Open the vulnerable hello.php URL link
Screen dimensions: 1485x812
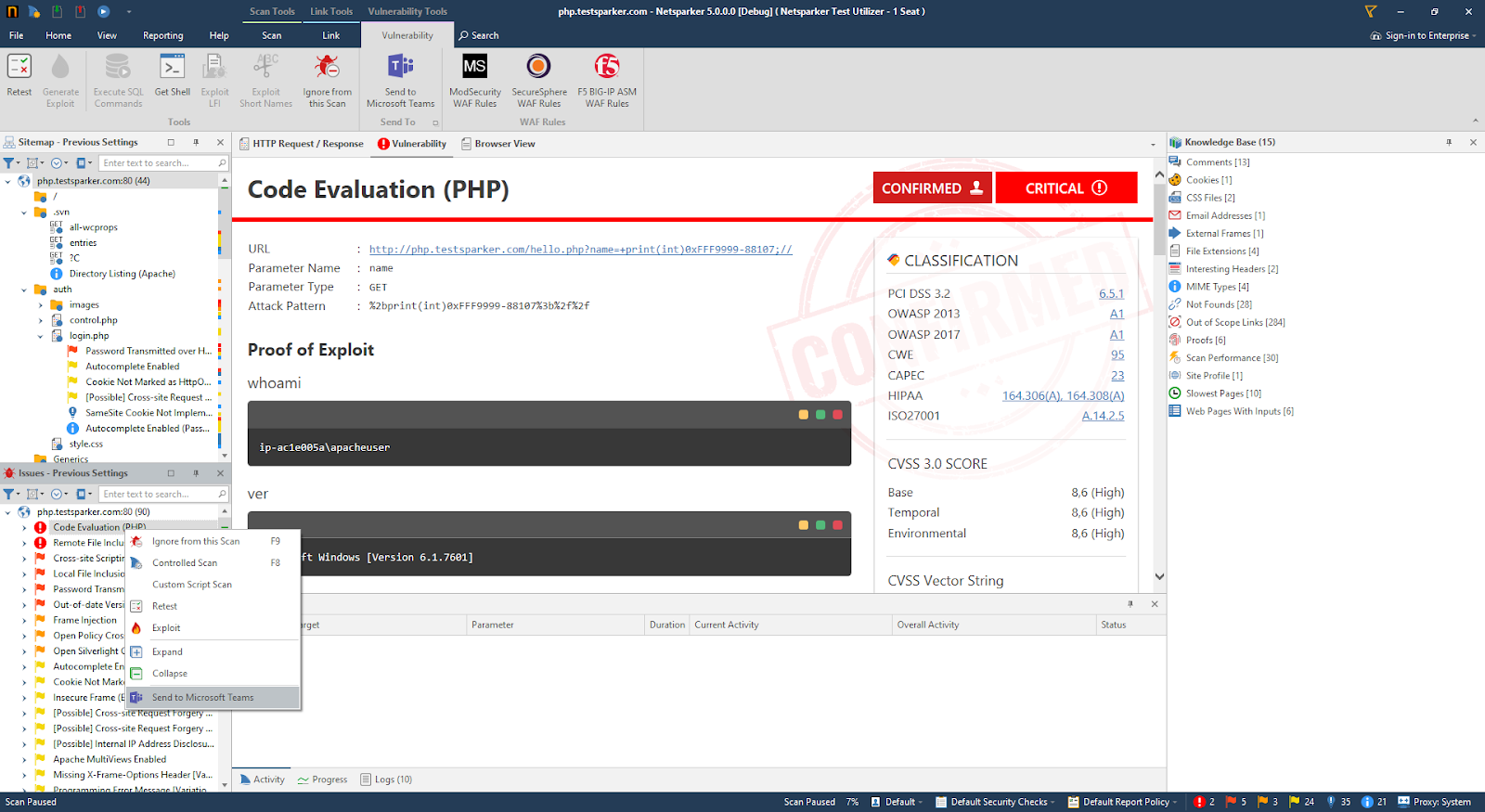[x=580, y=250]
